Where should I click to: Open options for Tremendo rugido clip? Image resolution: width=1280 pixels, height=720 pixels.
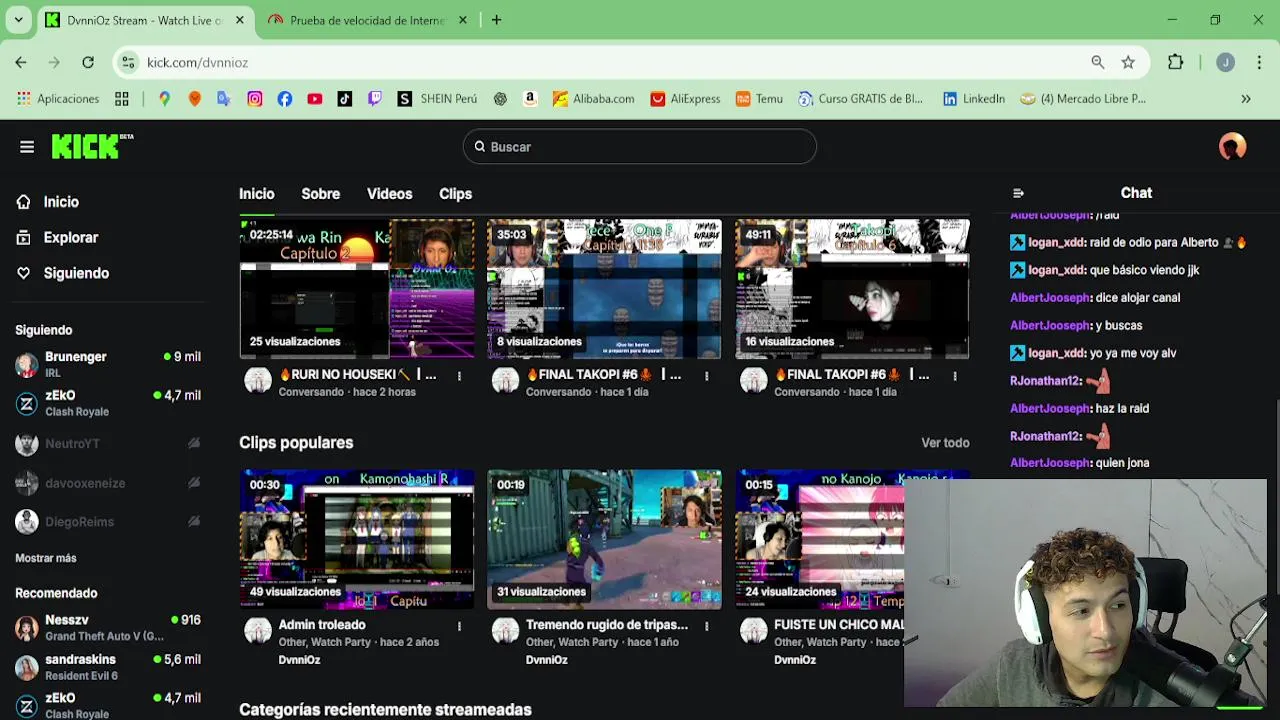coord(706,626)
